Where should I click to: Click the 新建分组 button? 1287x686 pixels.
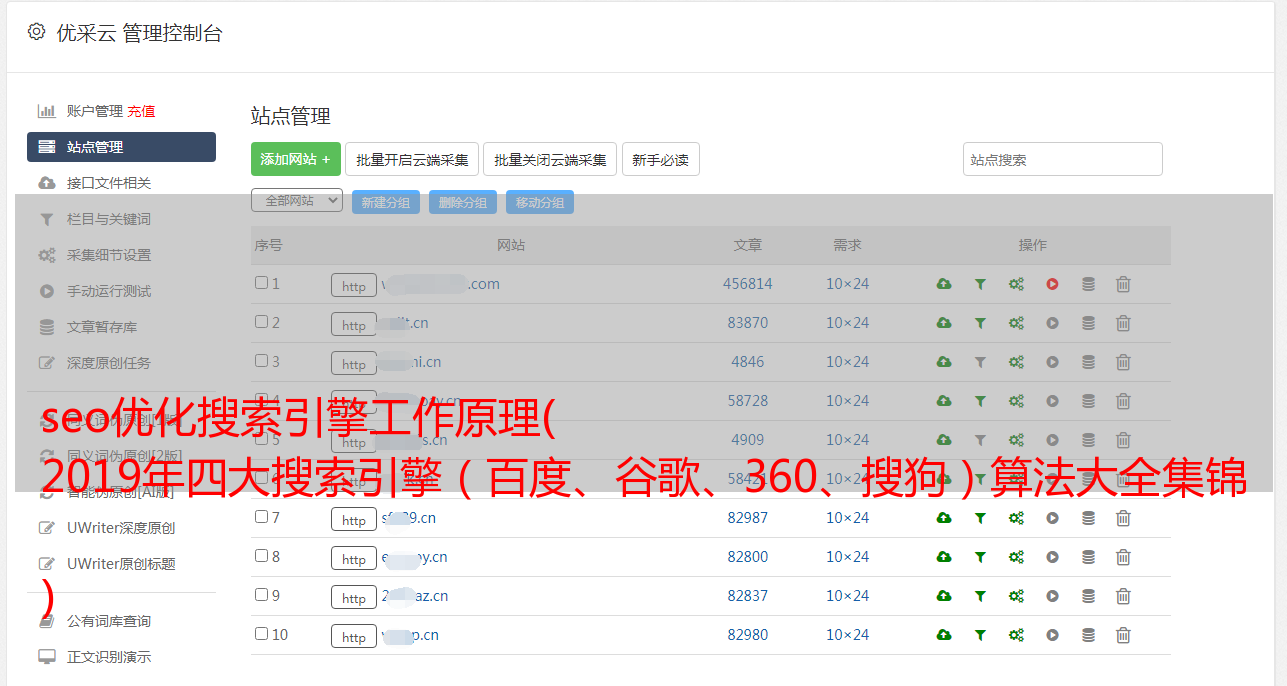pos(386,202)
